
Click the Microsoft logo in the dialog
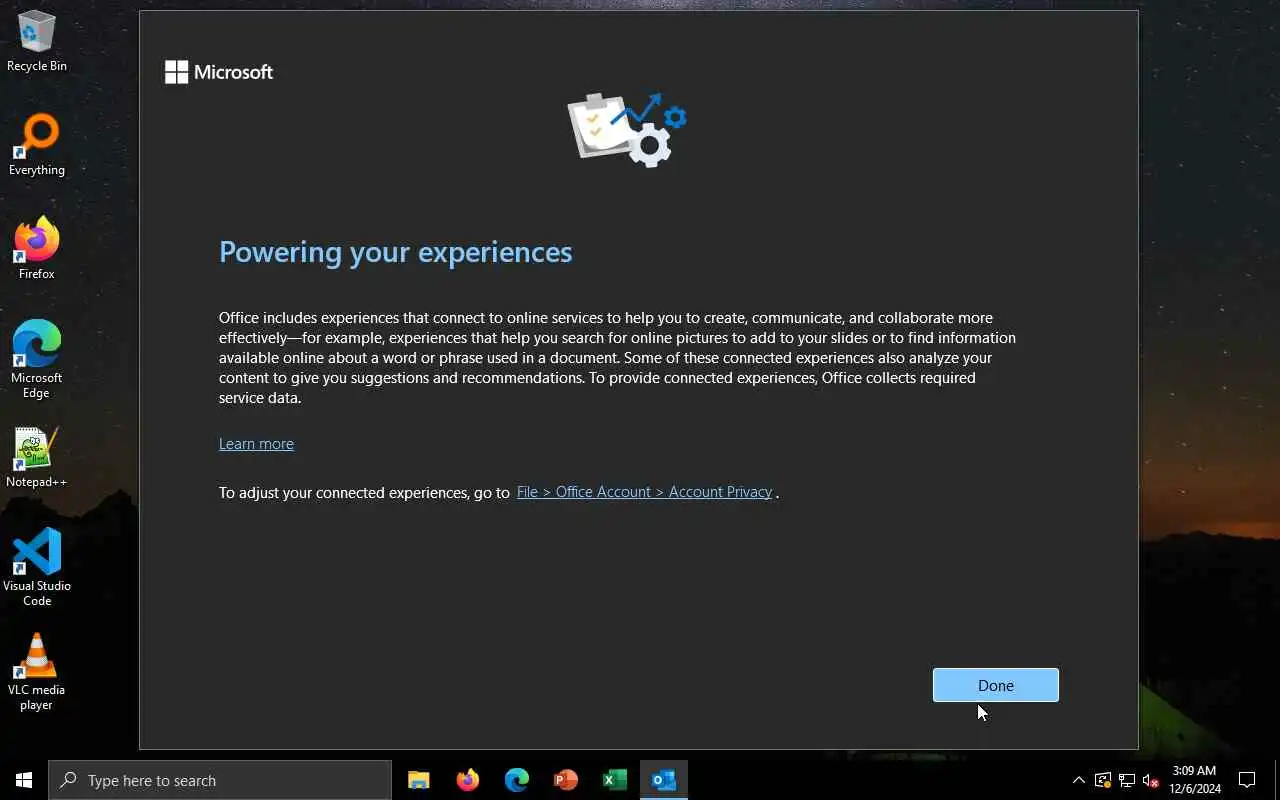219,72
